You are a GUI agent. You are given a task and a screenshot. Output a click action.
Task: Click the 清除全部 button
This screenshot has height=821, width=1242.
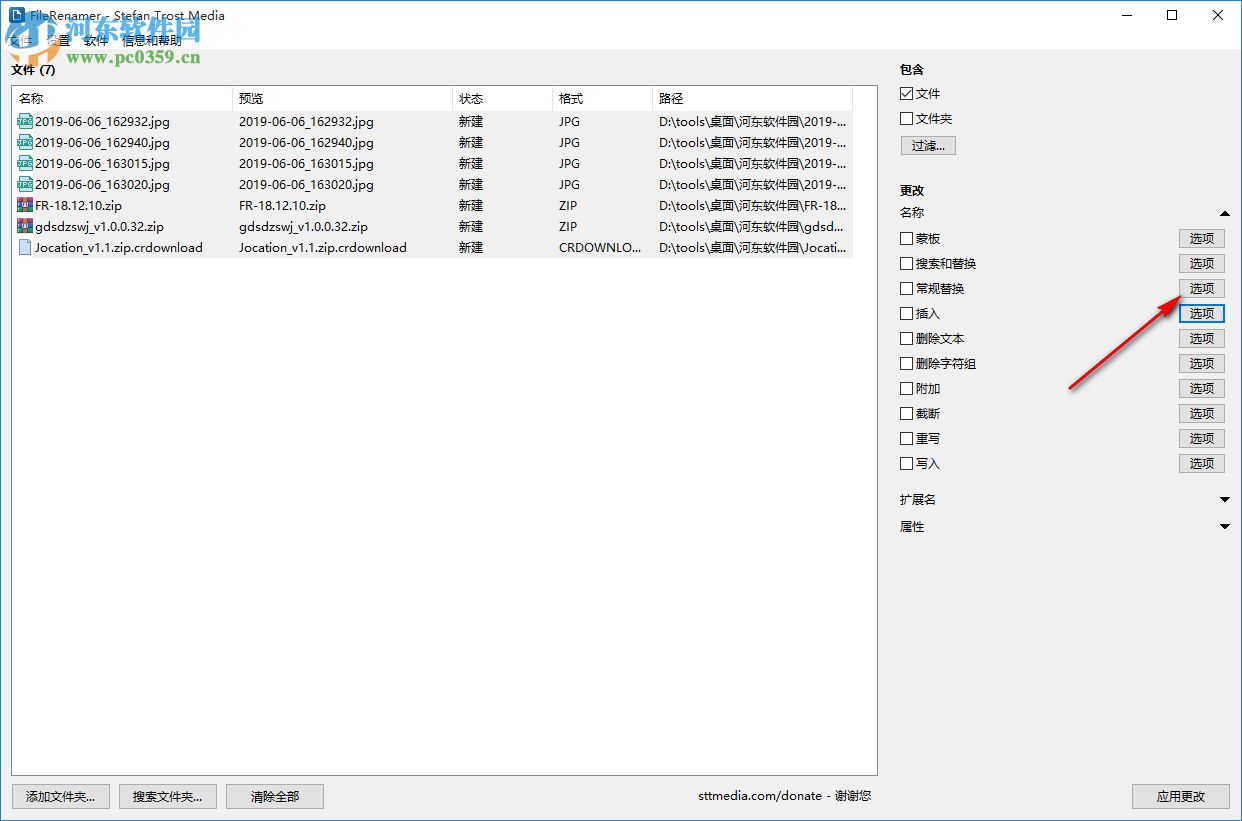(274, 796)
